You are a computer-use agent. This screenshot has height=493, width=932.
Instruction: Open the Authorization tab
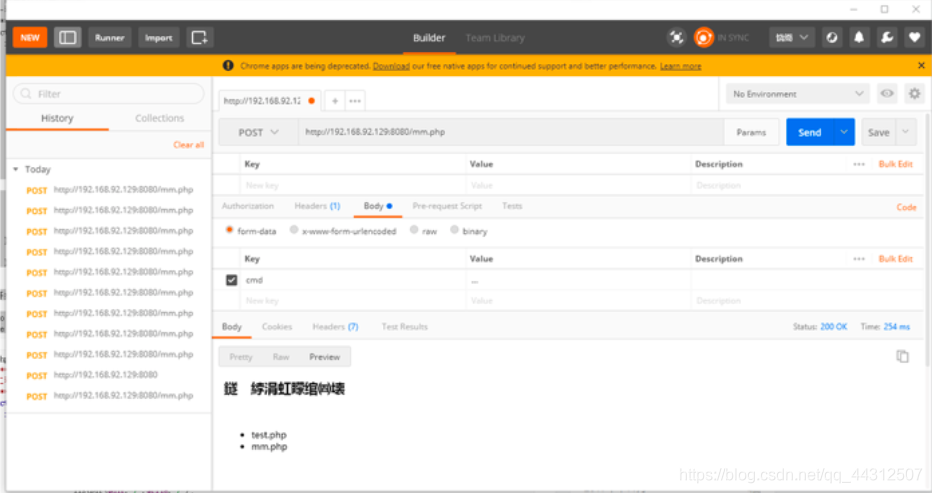248,206
